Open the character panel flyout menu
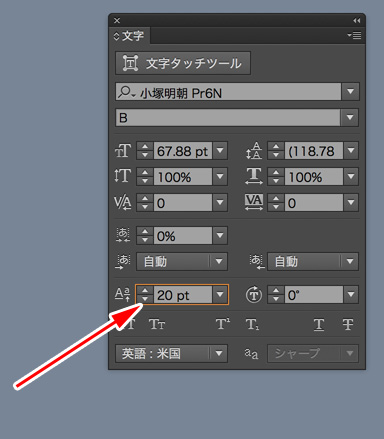384x439 pixels. coord(354,35)
